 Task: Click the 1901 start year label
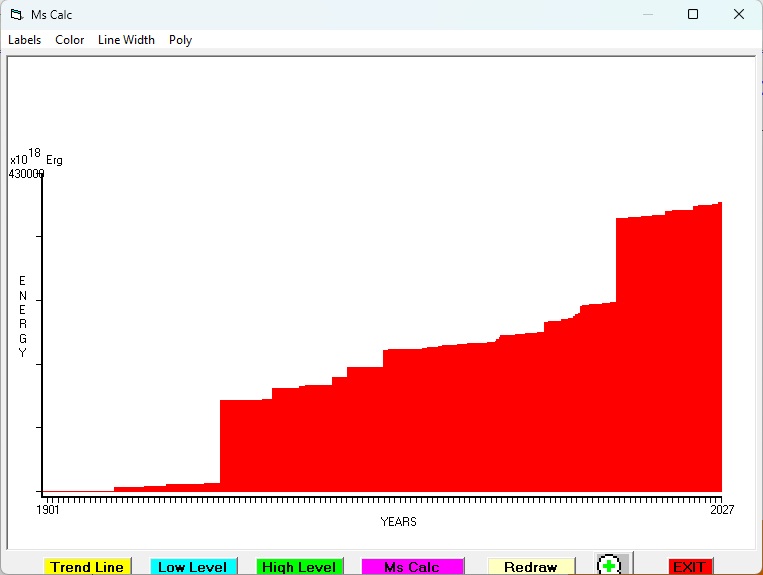48,509
